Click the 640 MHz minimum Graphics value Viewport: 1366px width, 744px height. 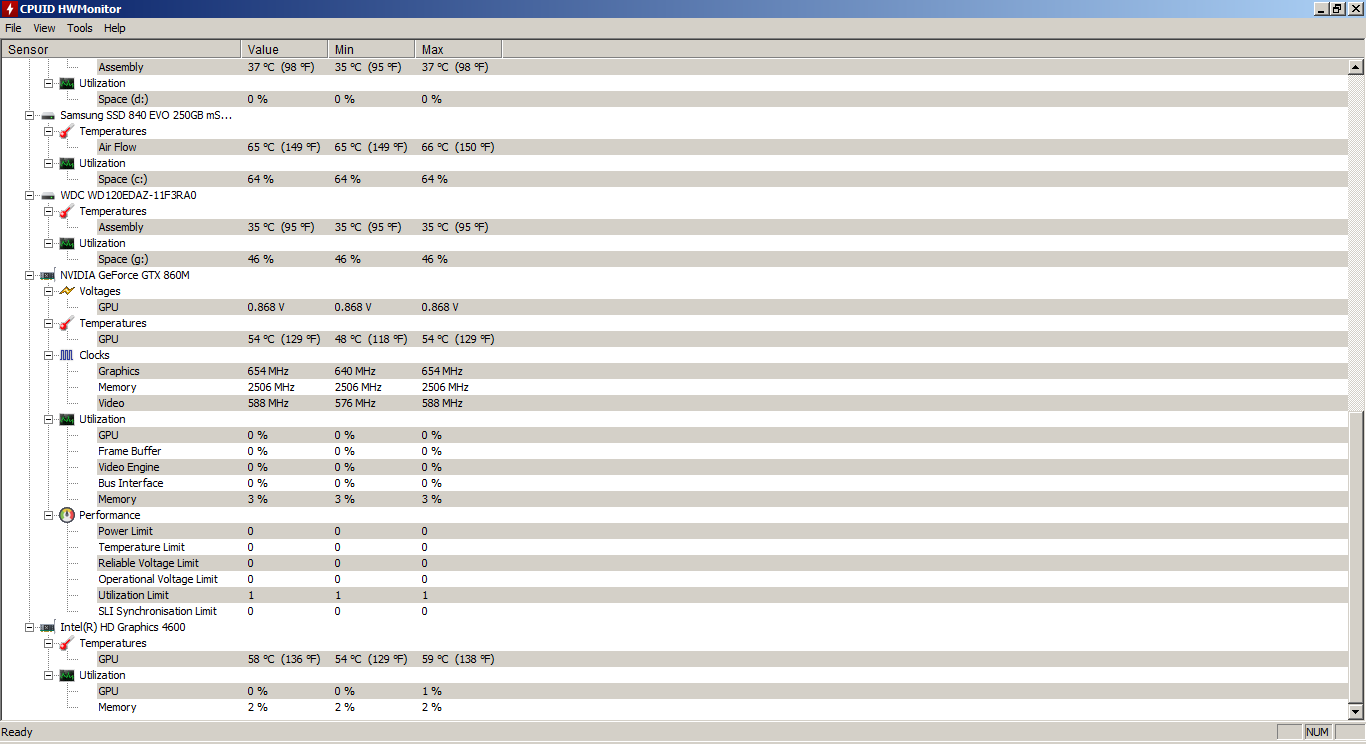click(x=355, y=371)
